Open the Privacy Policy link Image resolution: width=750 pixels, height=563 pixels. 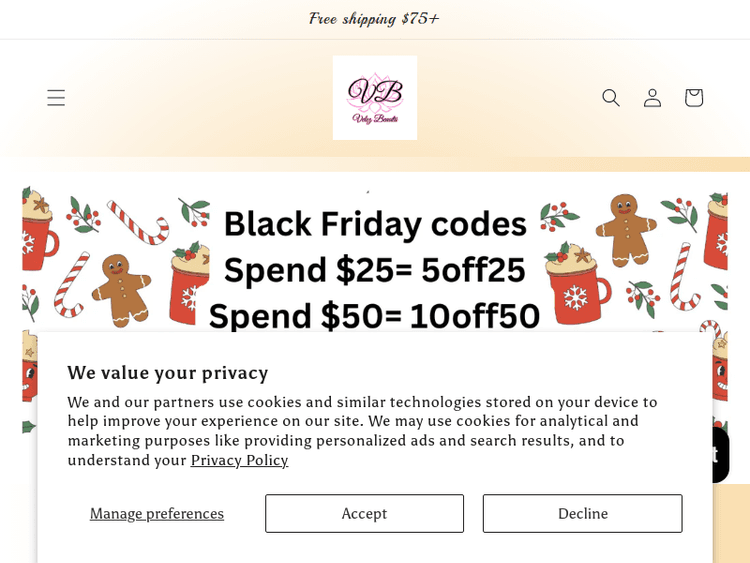pos(239,460)
